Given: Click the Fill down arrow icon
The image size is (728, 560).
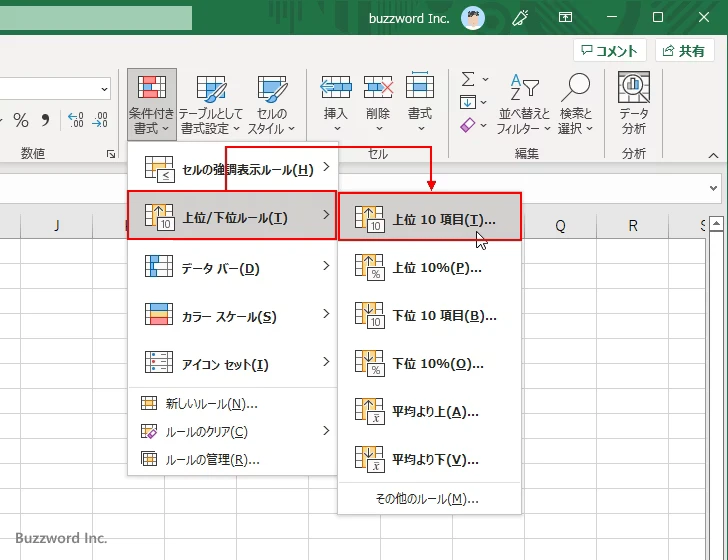Looking at the screenshot, I should 468,102.
